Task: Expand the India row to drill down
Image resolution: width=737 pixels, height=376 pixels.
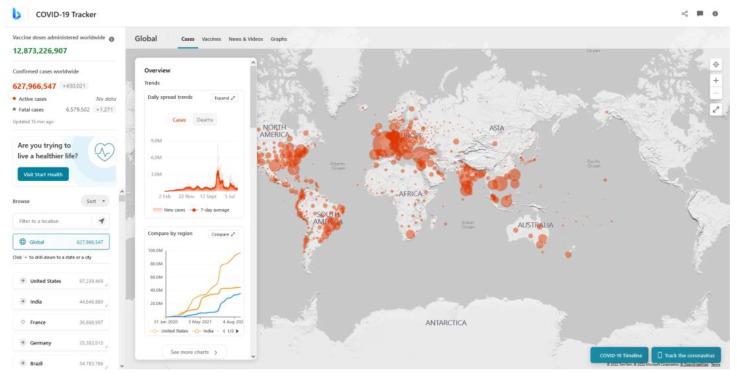Action: point(23,301)
